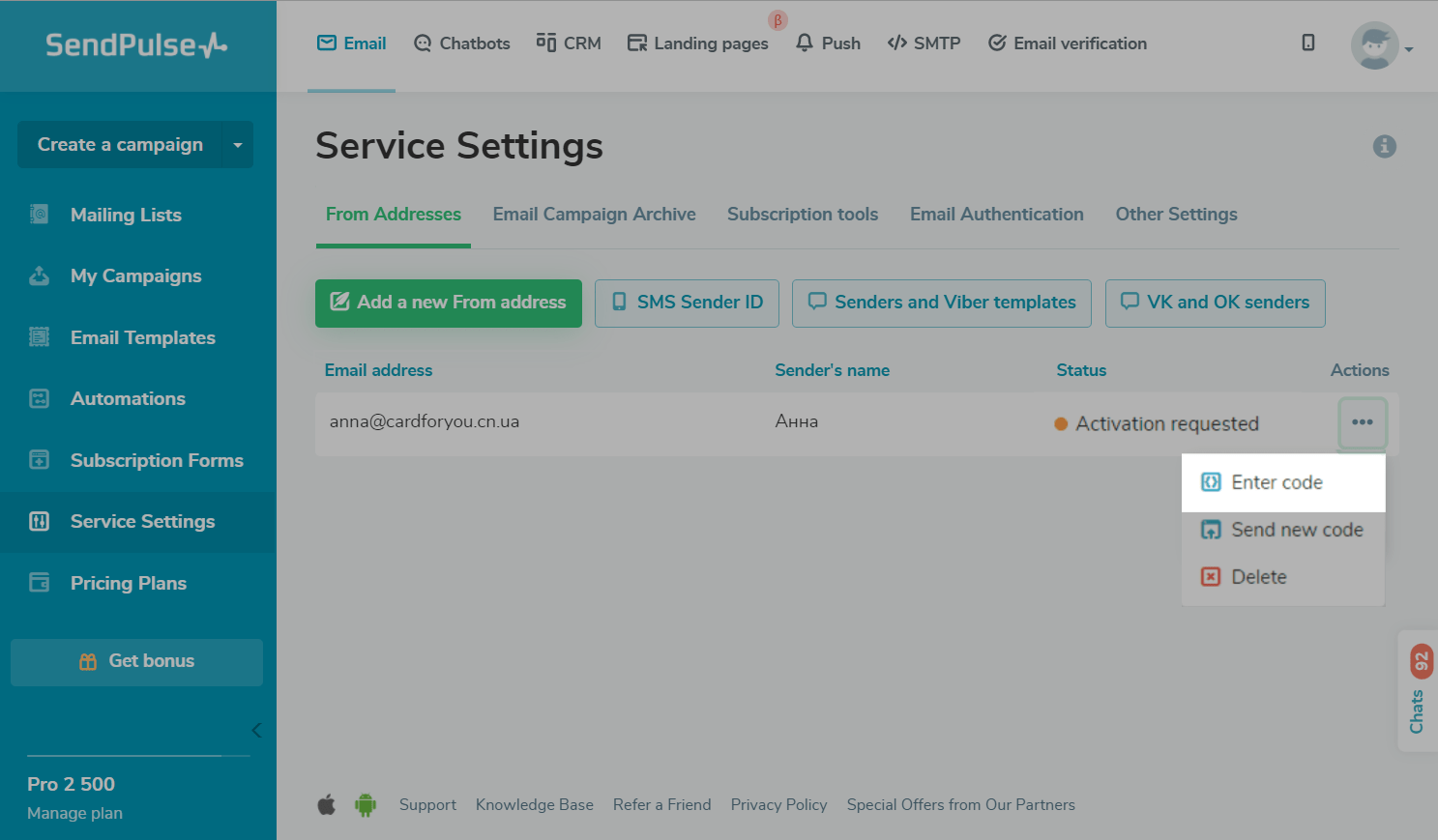This screenshot has width=1438, height=840.
Task: Open the Email section in top navigation
Action: (352, 43)
